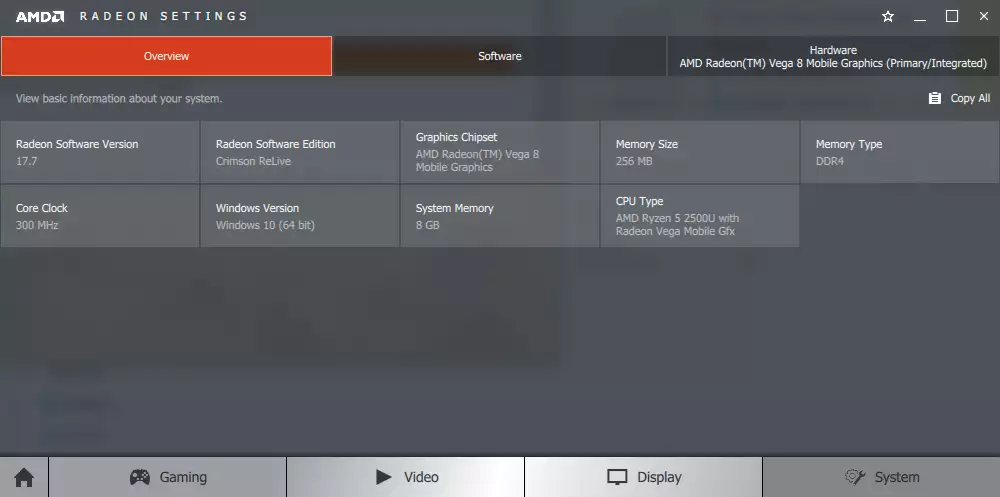Open the Hardware Vega 8 tab

click(x=833, y=56)
